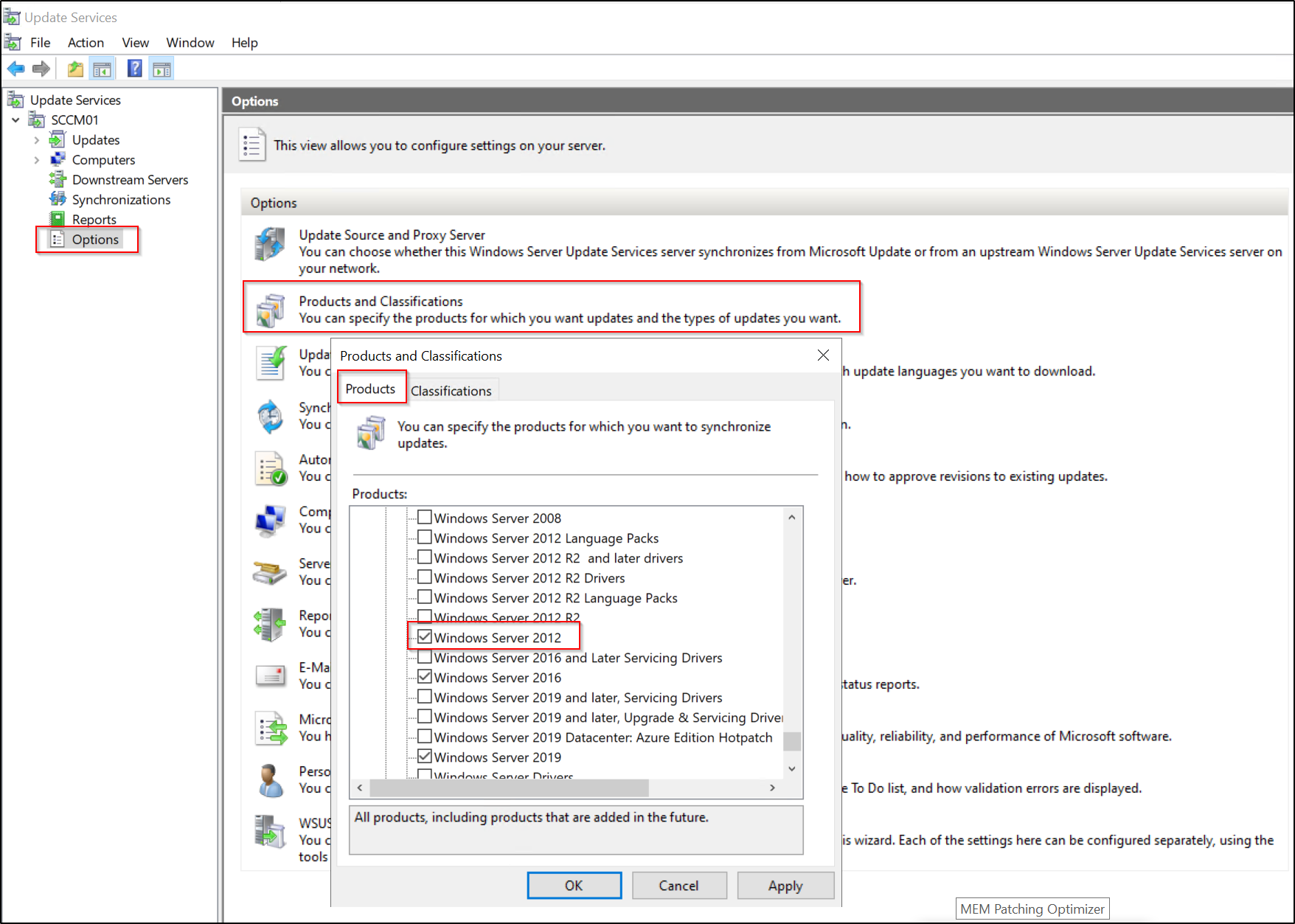Click products list scroll down arrow
1295x924 pixels.
(792, 769)
